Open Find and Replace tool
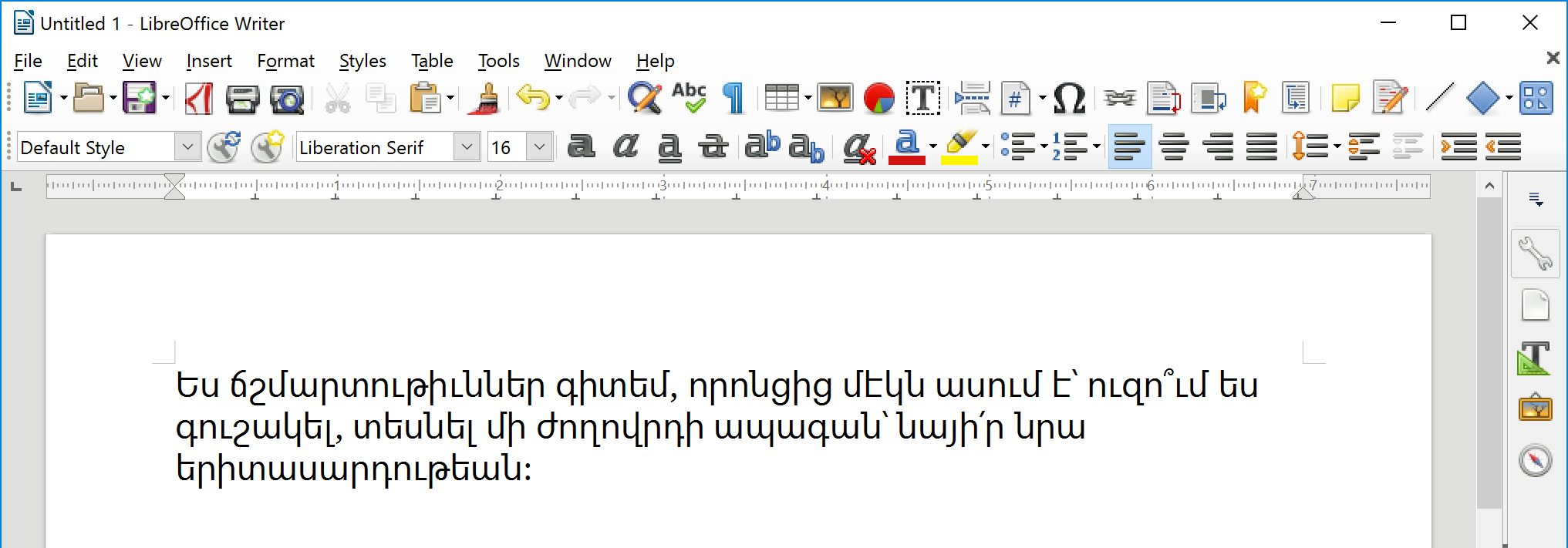Image resolution: width=1568 pixels, height=548 pixels. (x=644, y=99)
